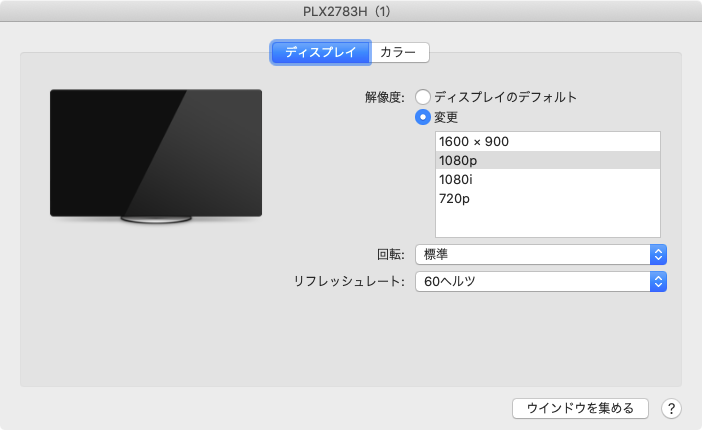Select the 変更 radio button
This screenshot has width=702, height=430.
[x=423, y=117]
